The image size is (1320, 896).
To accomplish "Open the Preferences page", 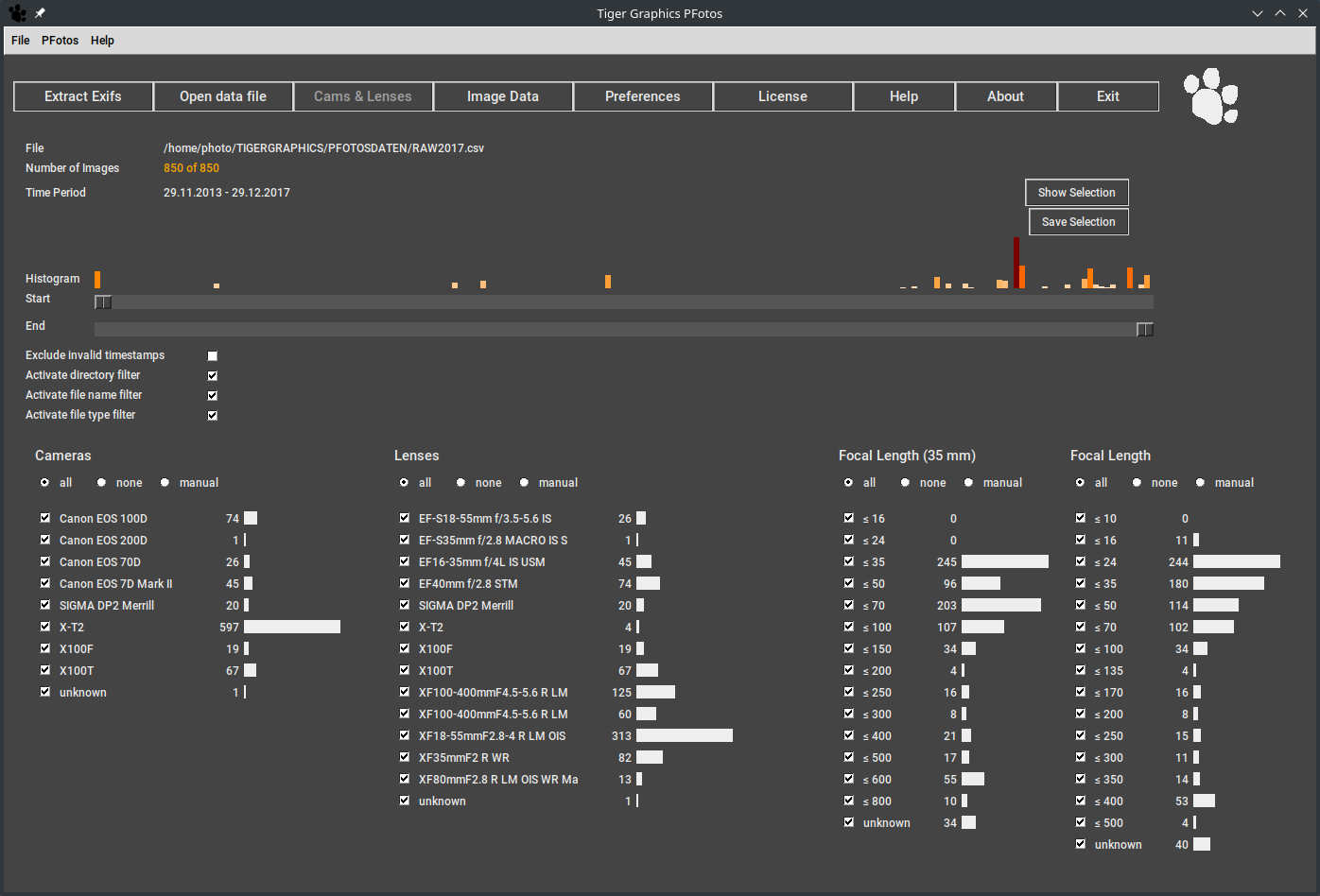I will pyautogui.click(x=643, y=96).
